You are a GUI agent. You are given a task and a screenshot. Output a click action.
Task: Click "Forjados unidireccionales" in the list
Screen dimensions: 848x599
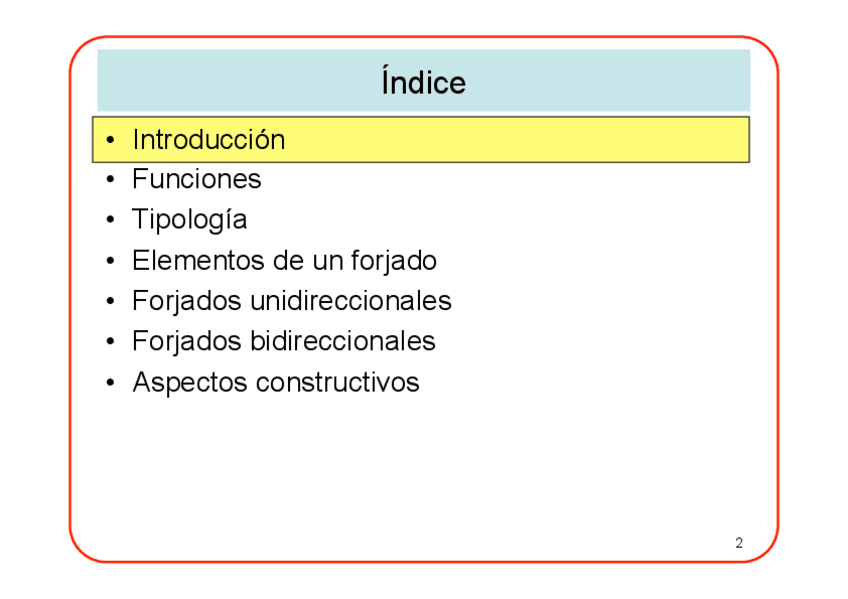(291, 301)
